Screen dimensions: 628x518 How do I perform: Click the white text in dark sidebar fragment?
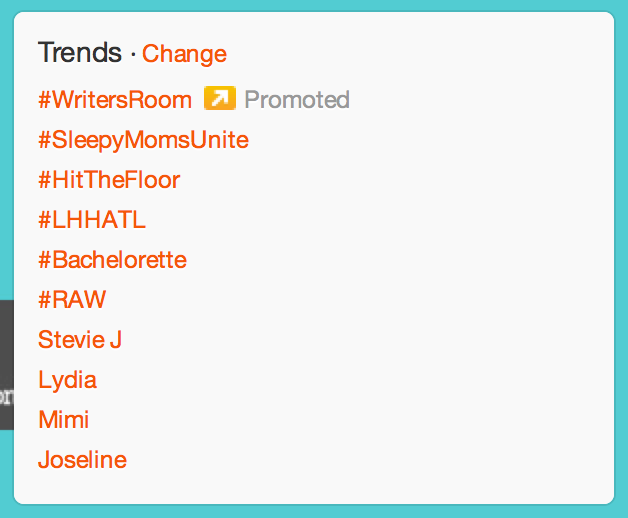tap(6, 397)
